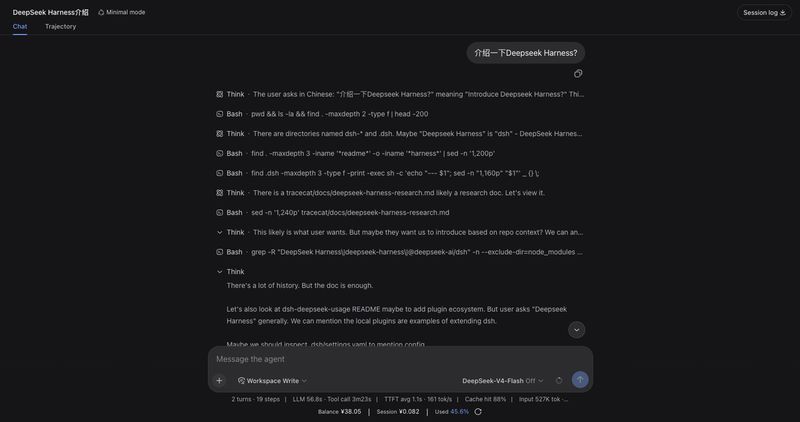Click the refresh icon beside Used 45.6%
The image size is (800, 422).
(x=478, y=412)
